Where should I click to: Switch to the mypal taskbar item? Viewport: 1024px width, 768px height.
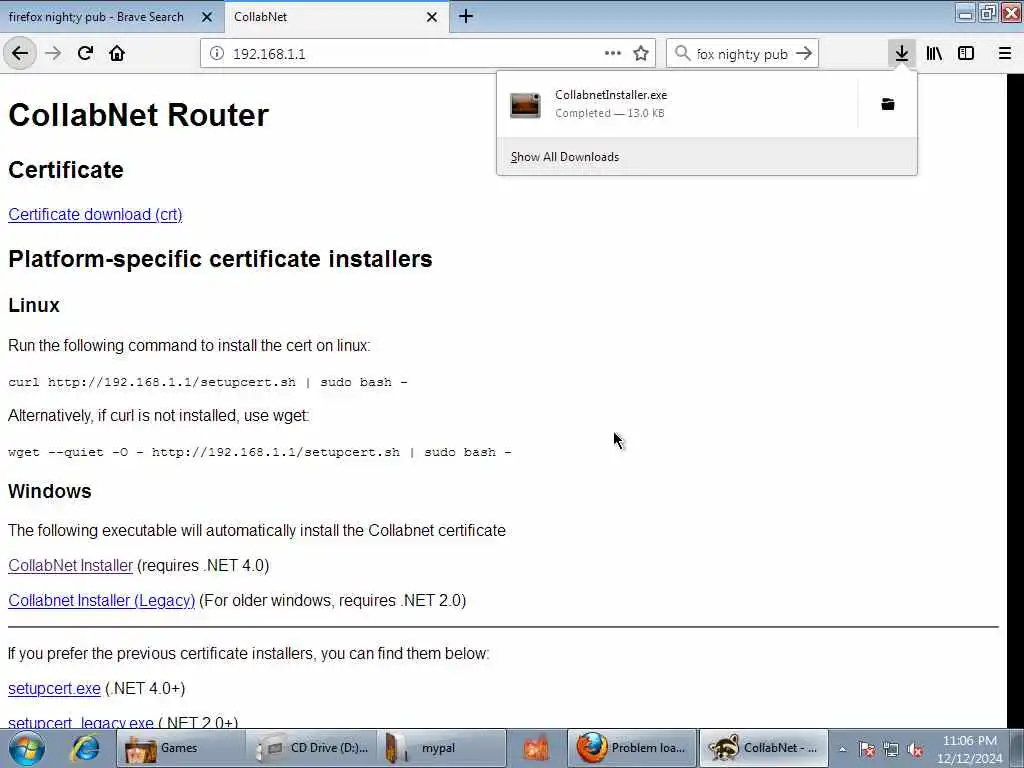[x=441, y=748]
